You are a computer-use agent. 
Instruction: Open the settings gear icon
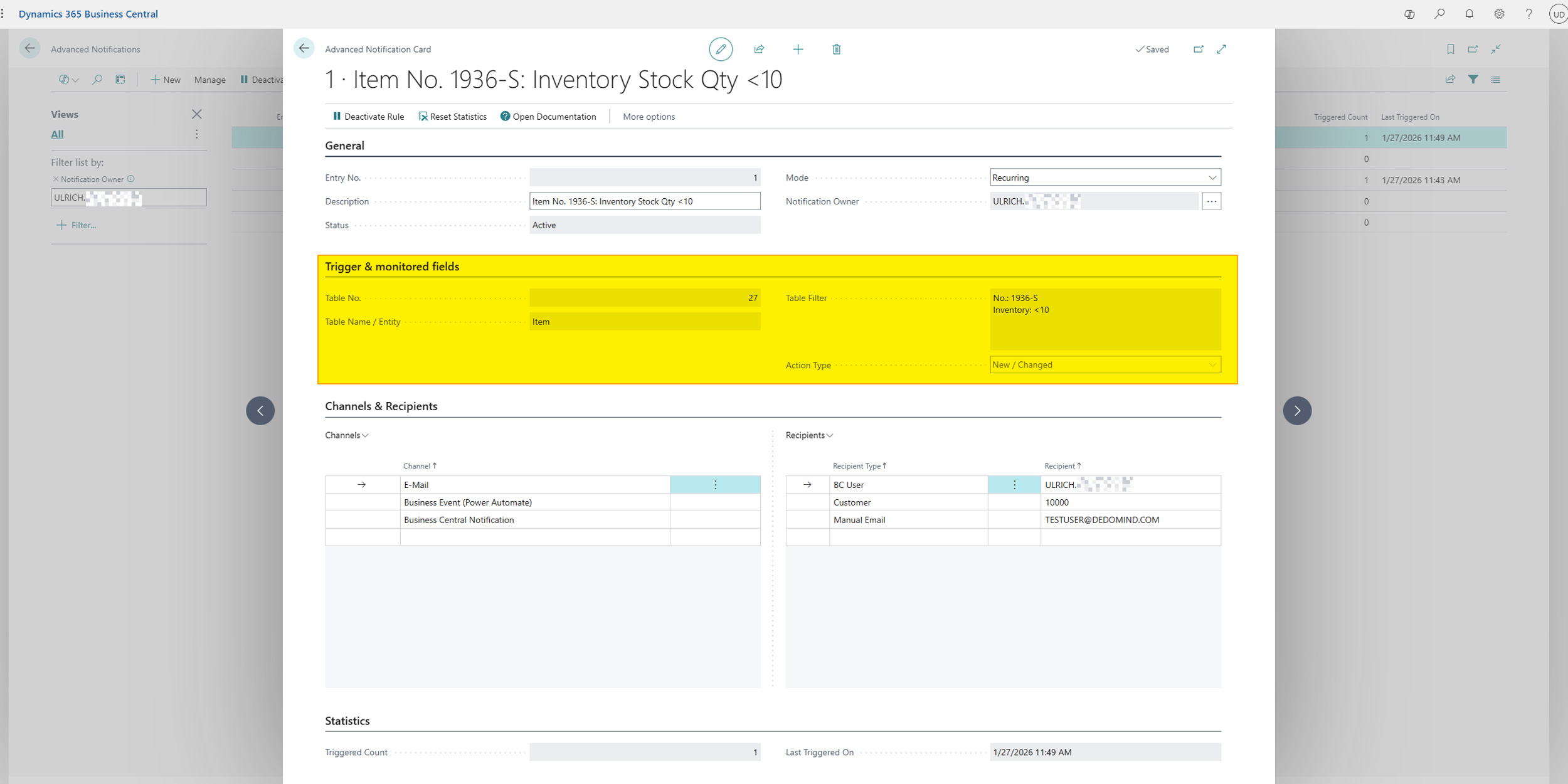[x=1499, y=14]
